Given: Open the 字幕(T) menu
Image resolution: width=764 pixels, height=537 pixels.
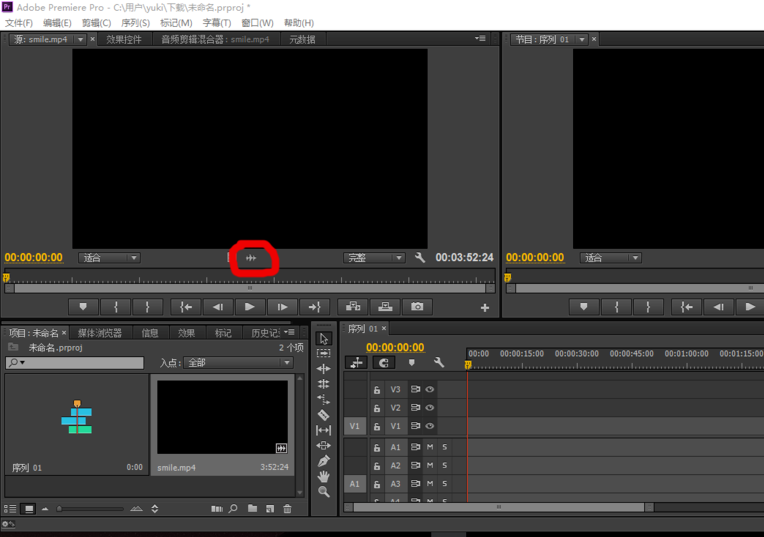Looking at the screenshot, I should [217, 23].
